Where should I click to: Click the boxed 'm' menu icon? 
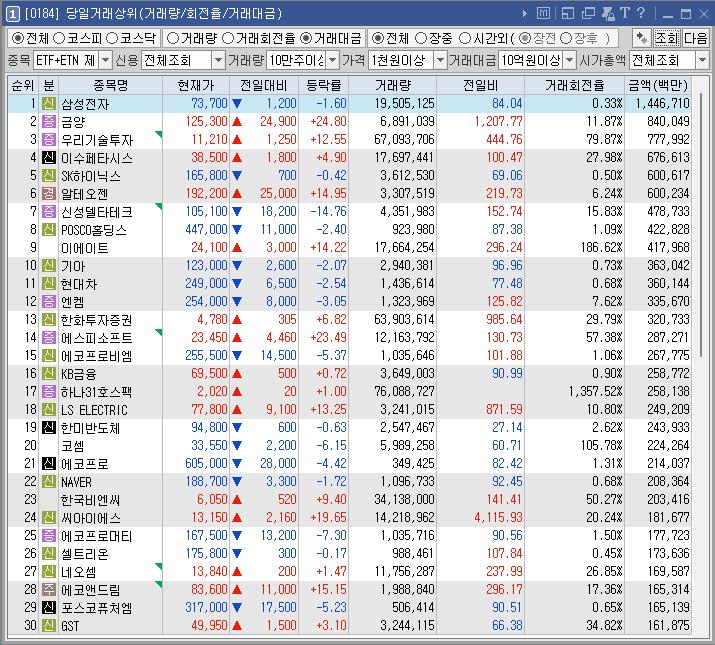[x=543, y=14]
